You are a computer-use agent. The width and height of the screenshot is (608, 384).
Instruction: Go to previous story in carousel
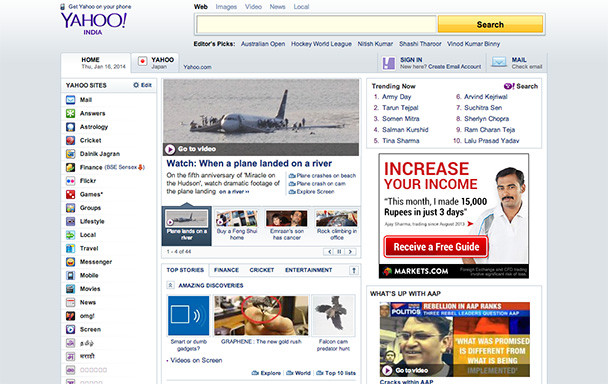(x=329, y=252)
